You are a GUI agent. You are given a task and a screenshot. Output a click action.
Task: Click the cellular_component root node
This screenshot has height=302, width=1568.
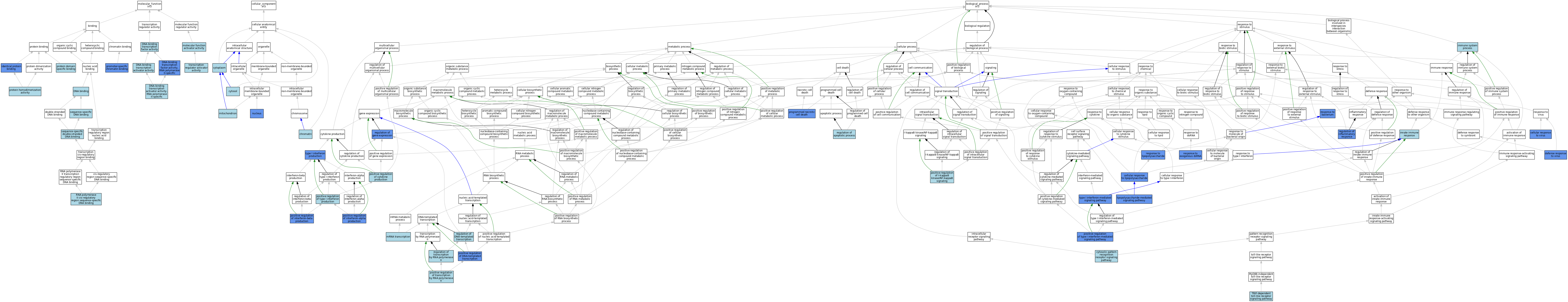pos(264,6)
